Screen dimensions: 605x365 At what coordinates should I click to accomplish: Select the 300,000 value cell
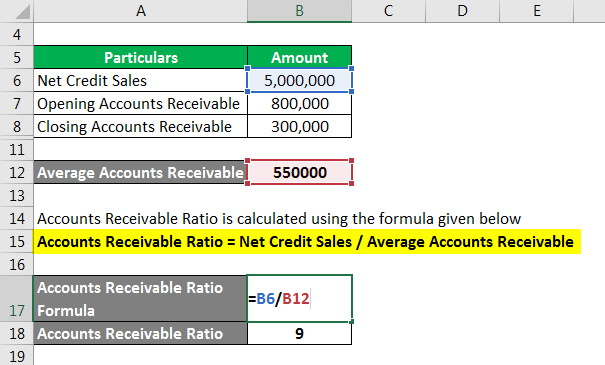coord(299,127)
